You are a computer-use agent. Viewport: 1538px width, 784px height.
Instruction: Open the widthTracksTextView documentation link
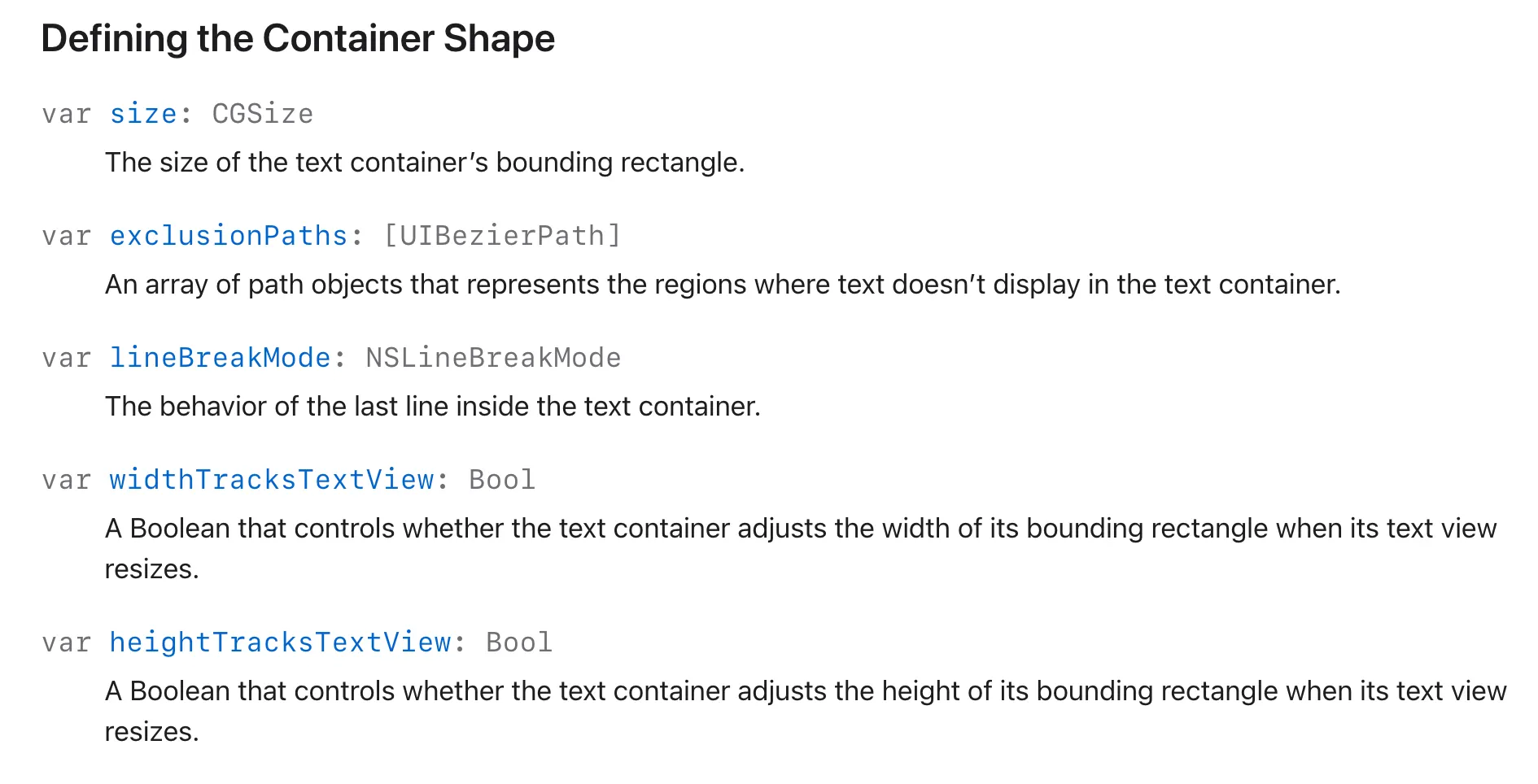click(271, 480)
